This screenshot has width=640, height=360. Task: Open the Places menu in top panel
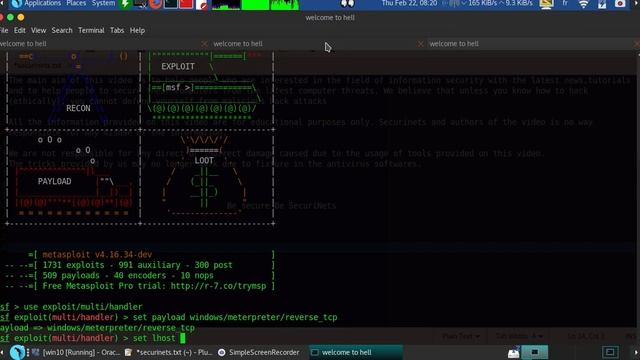coord(76,3)
